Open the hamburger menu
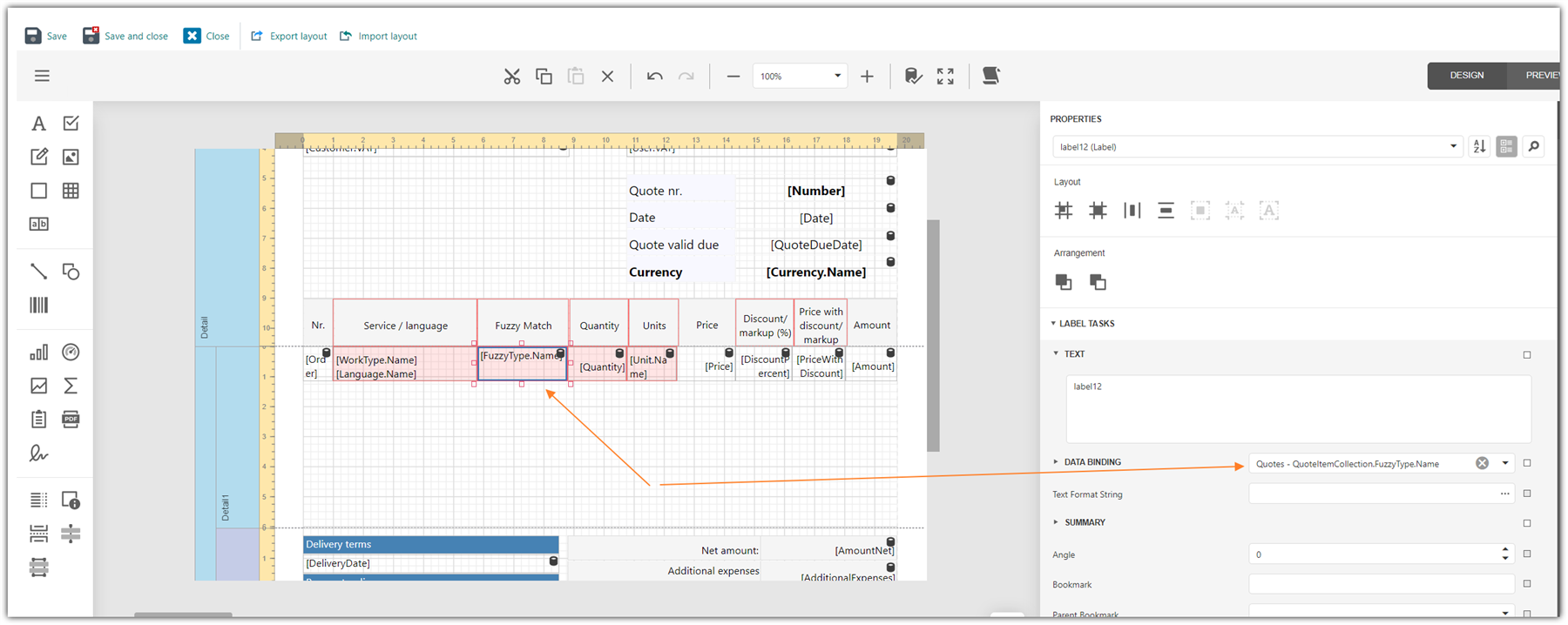The height and width of the screenshot is (625, 1568). pyautogui.click(x=42, y=76)
